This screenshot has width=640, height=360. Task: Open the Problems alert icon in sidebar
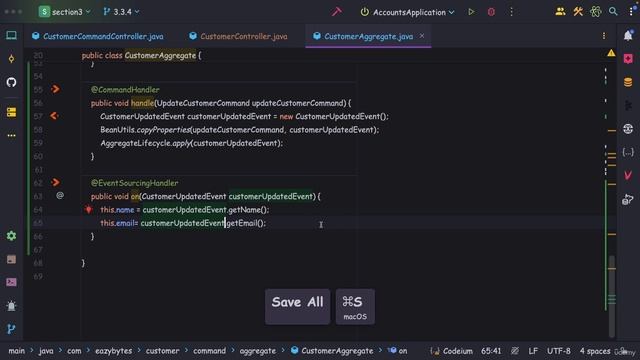pos(11,306)
